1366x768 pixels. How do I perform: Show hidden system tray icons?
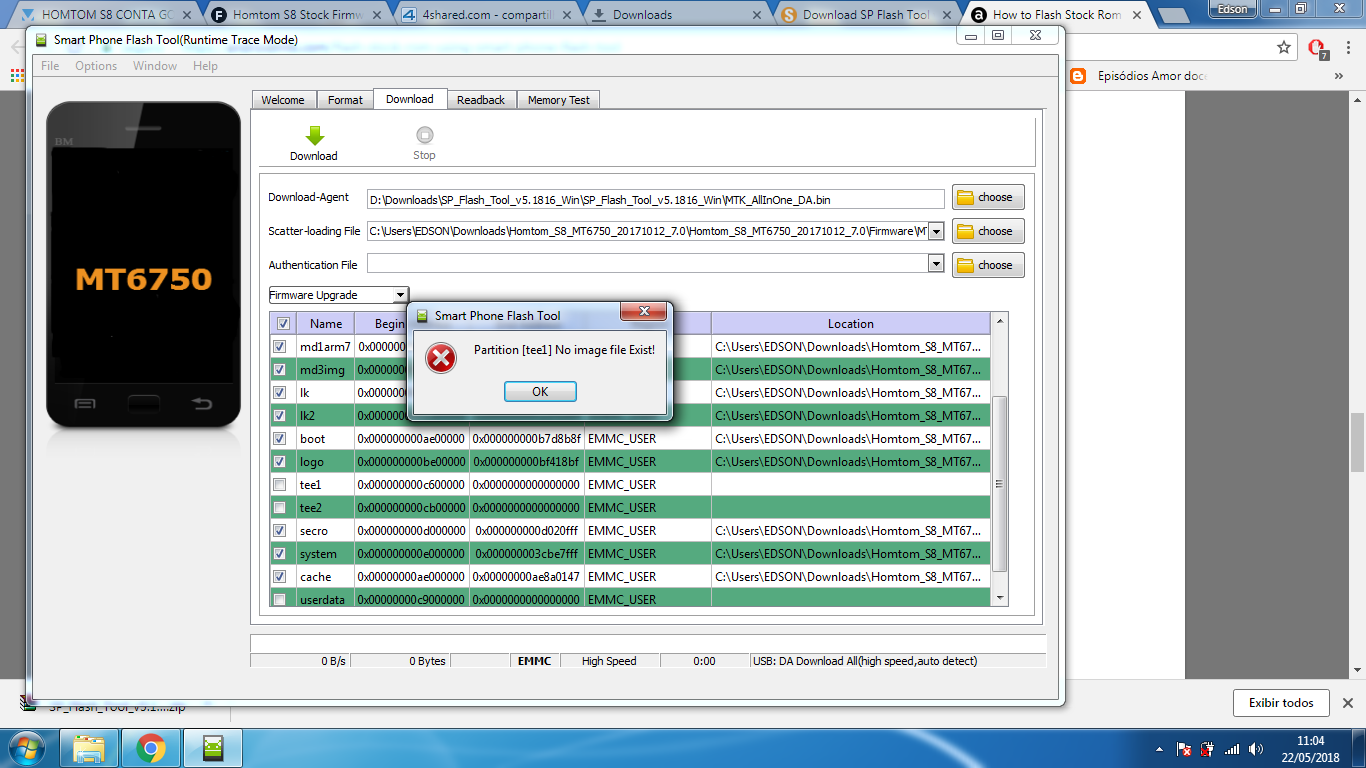(x=1159, y=749)
